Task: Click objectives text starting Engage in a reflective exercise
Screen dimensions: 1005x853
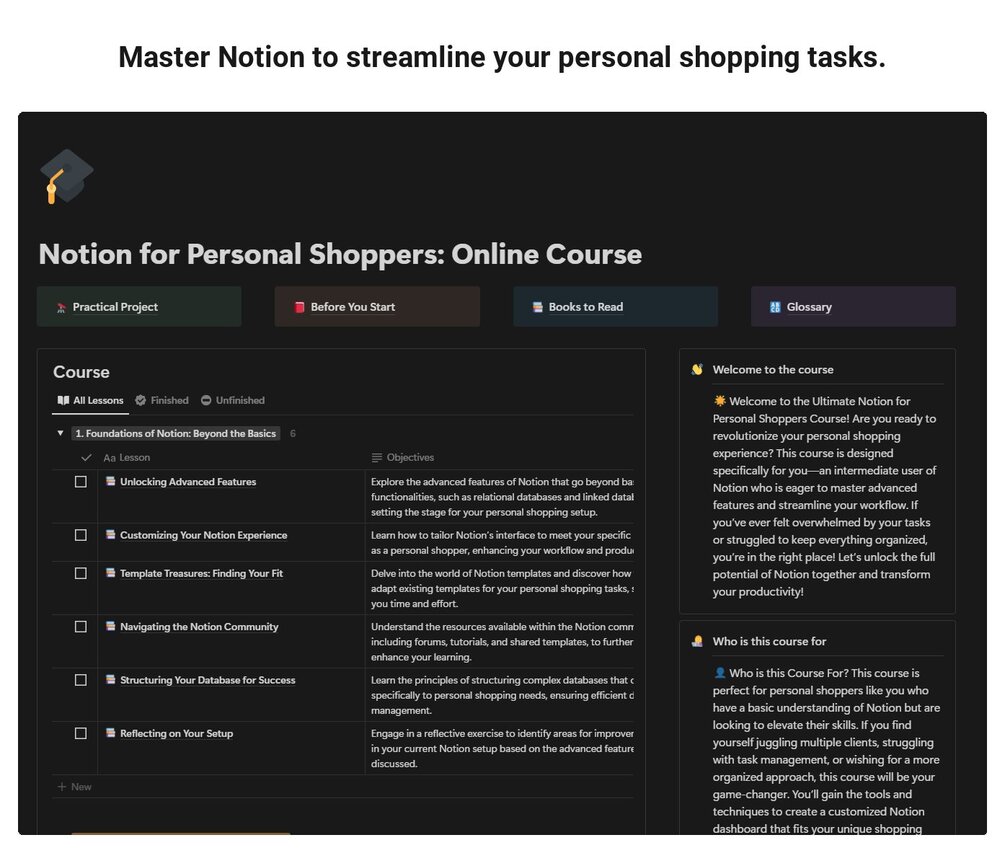Action: pos(502,748)
